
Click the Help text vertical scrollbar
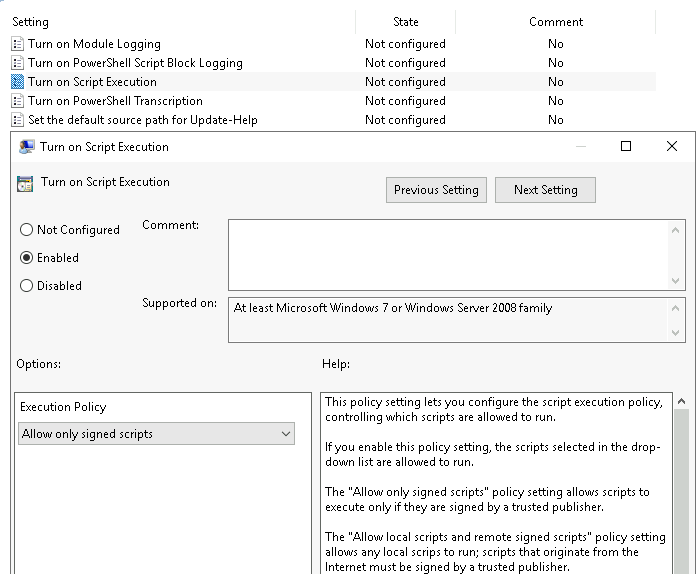682,480
